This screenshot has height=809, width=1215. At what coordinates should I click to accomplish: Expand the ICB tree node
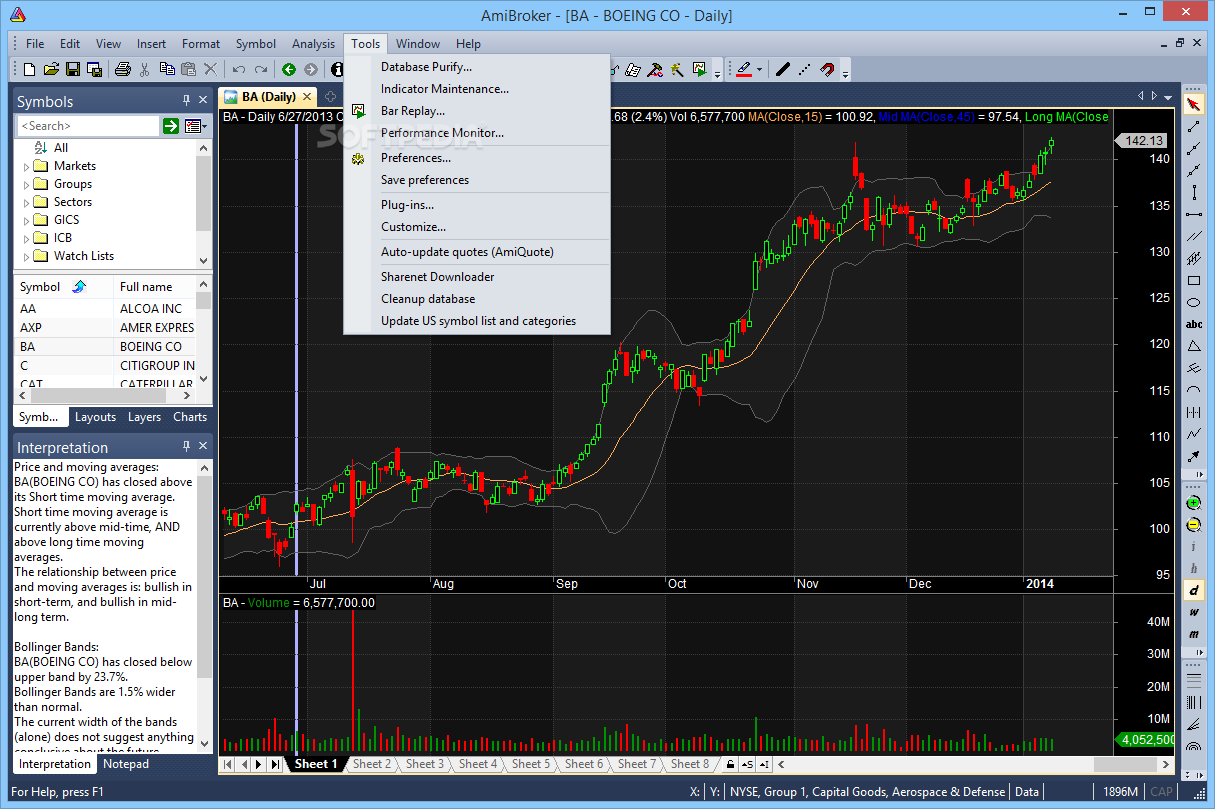click(x=26, y=238)
